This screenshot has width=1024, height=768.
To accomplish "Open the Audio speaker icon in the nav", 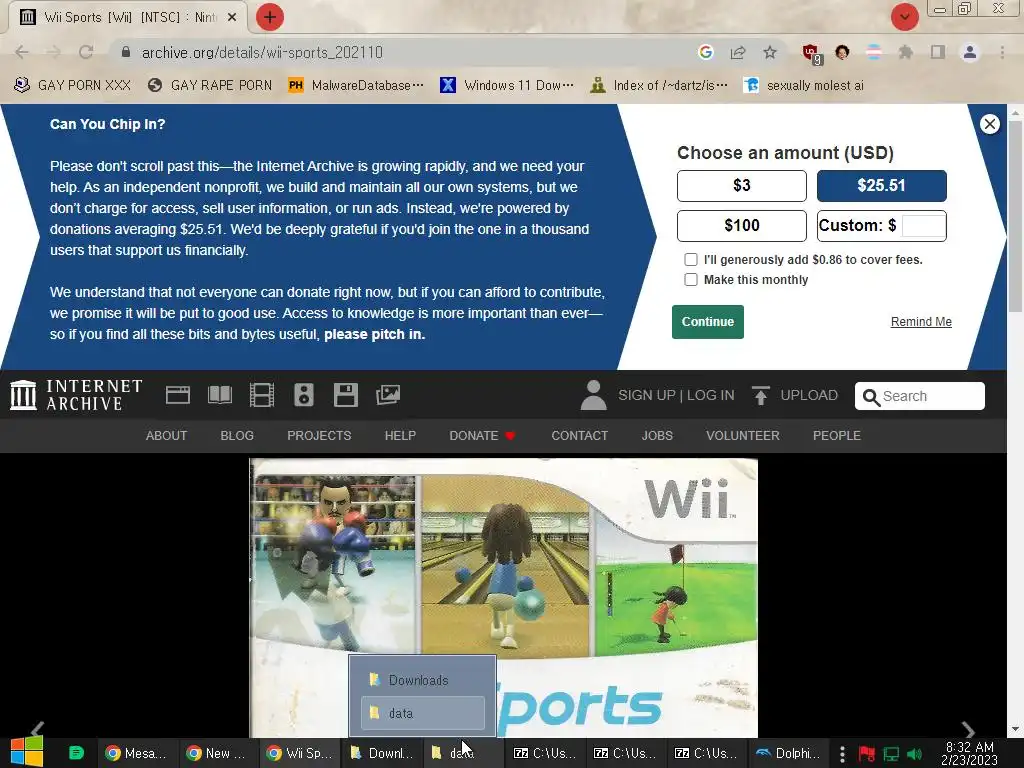I will (304, 395).
